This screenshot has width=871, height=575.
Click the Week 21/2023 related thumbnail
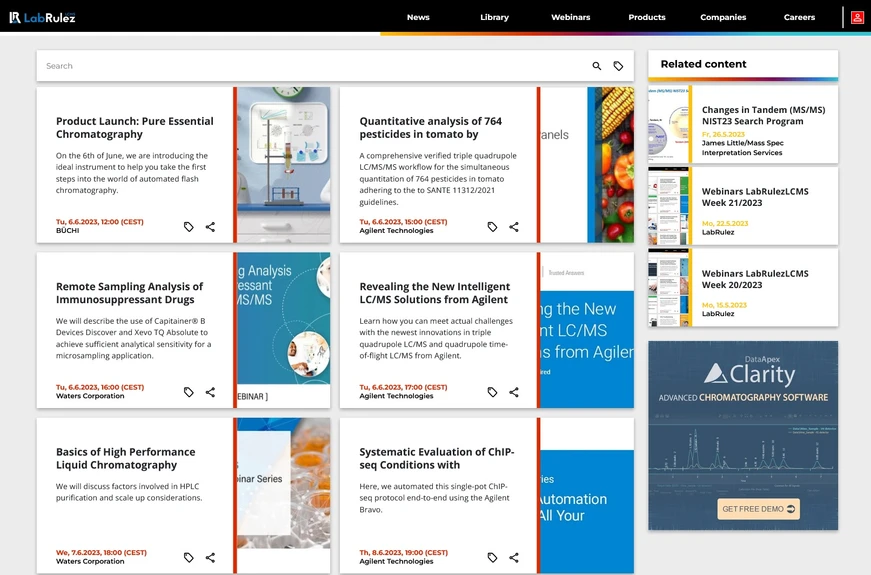point(668,206)
